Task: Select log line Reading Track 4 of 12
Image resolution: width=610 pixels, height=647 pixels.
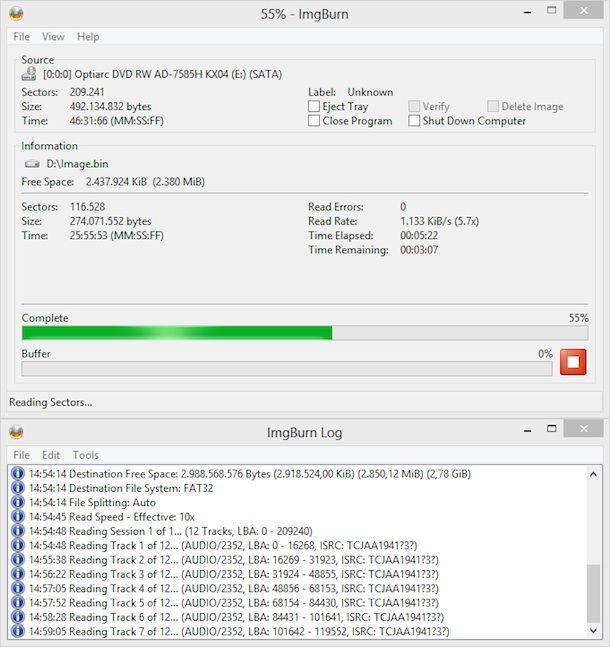Action: pyautogui.click(x=234, y=588)
